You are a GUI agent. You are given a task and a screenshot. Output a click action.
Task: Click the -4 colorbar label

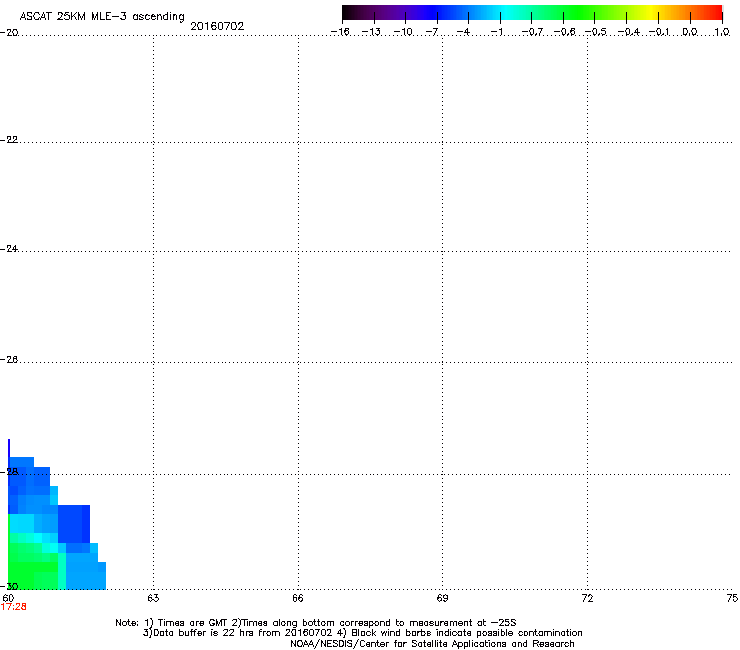point(463,32)
